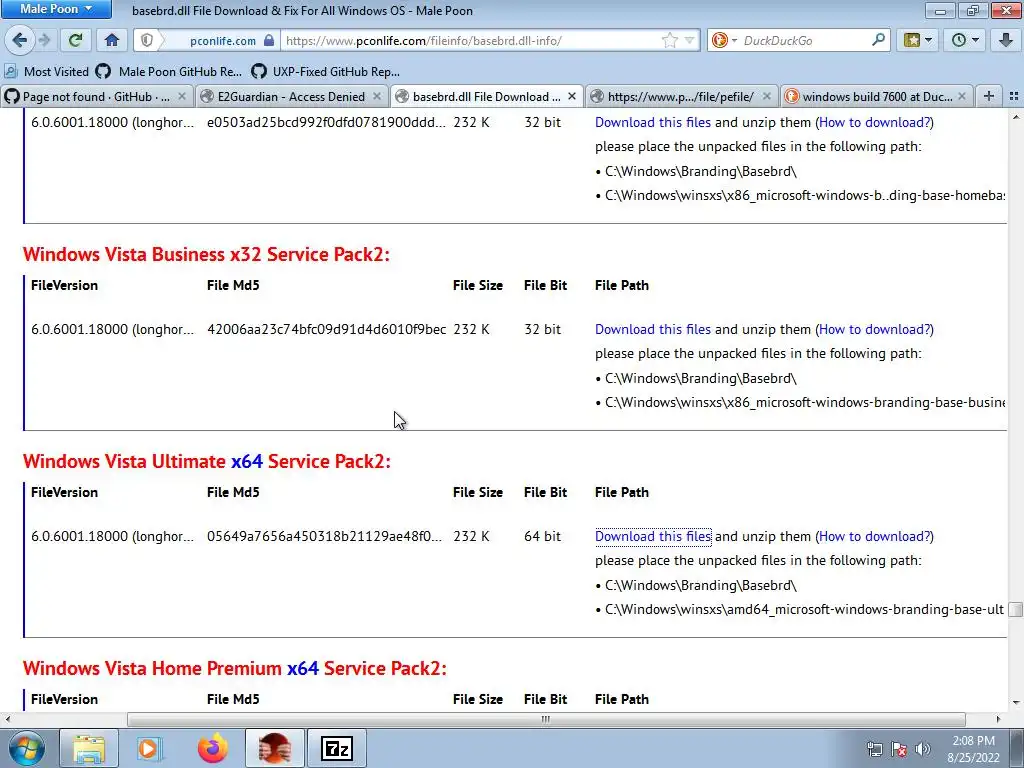
Task: Click the padlock site security icon
Action: tap(269, 40)
